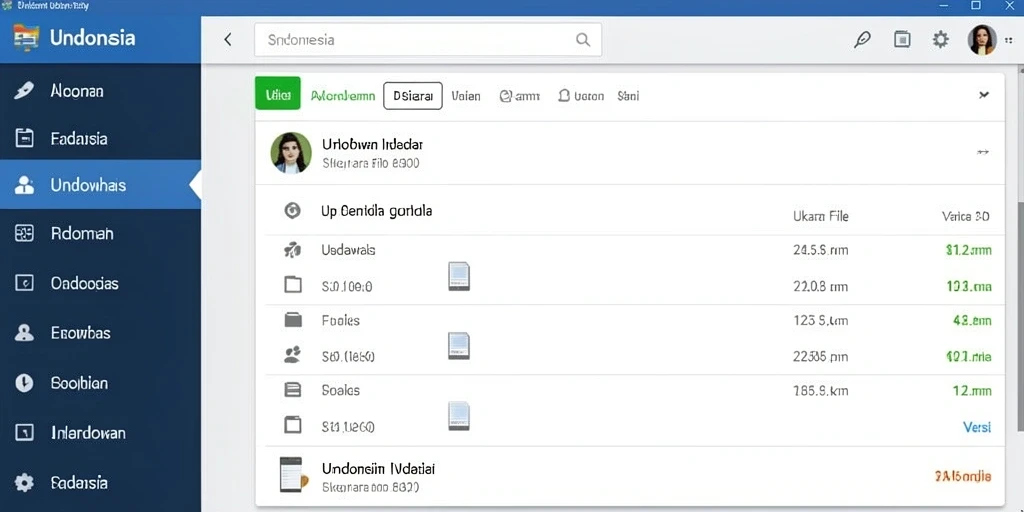Open the Uoron tab

[x=581, y=96]
